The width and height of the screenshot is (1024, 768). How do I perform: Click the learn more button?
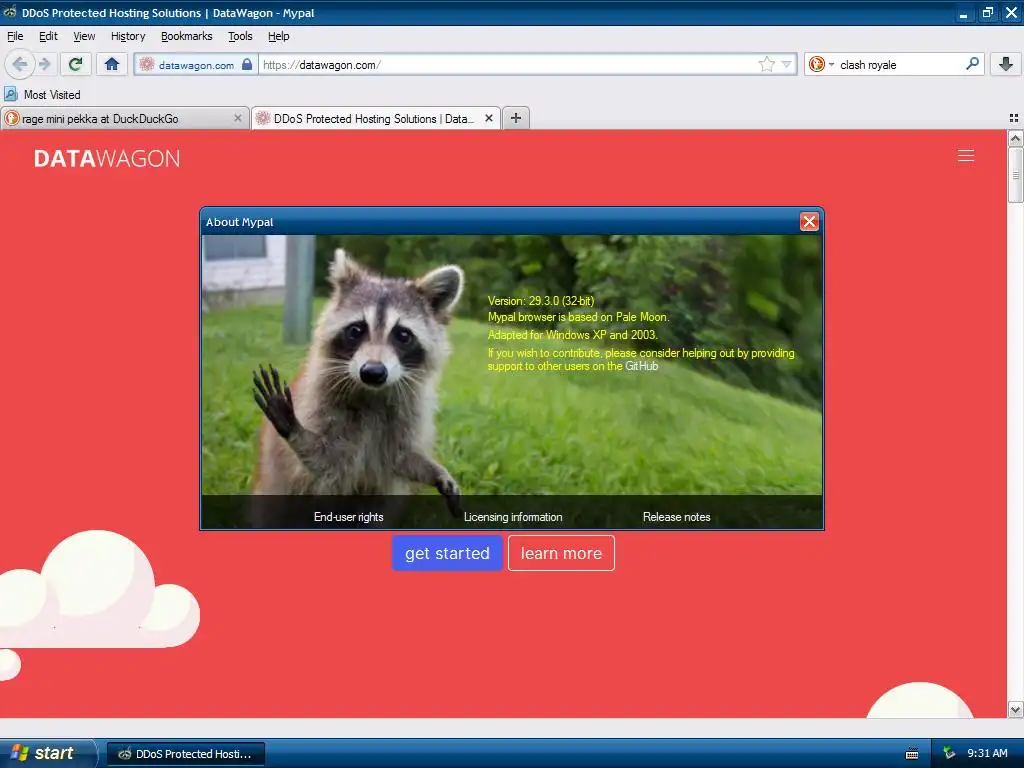(561, 553)
